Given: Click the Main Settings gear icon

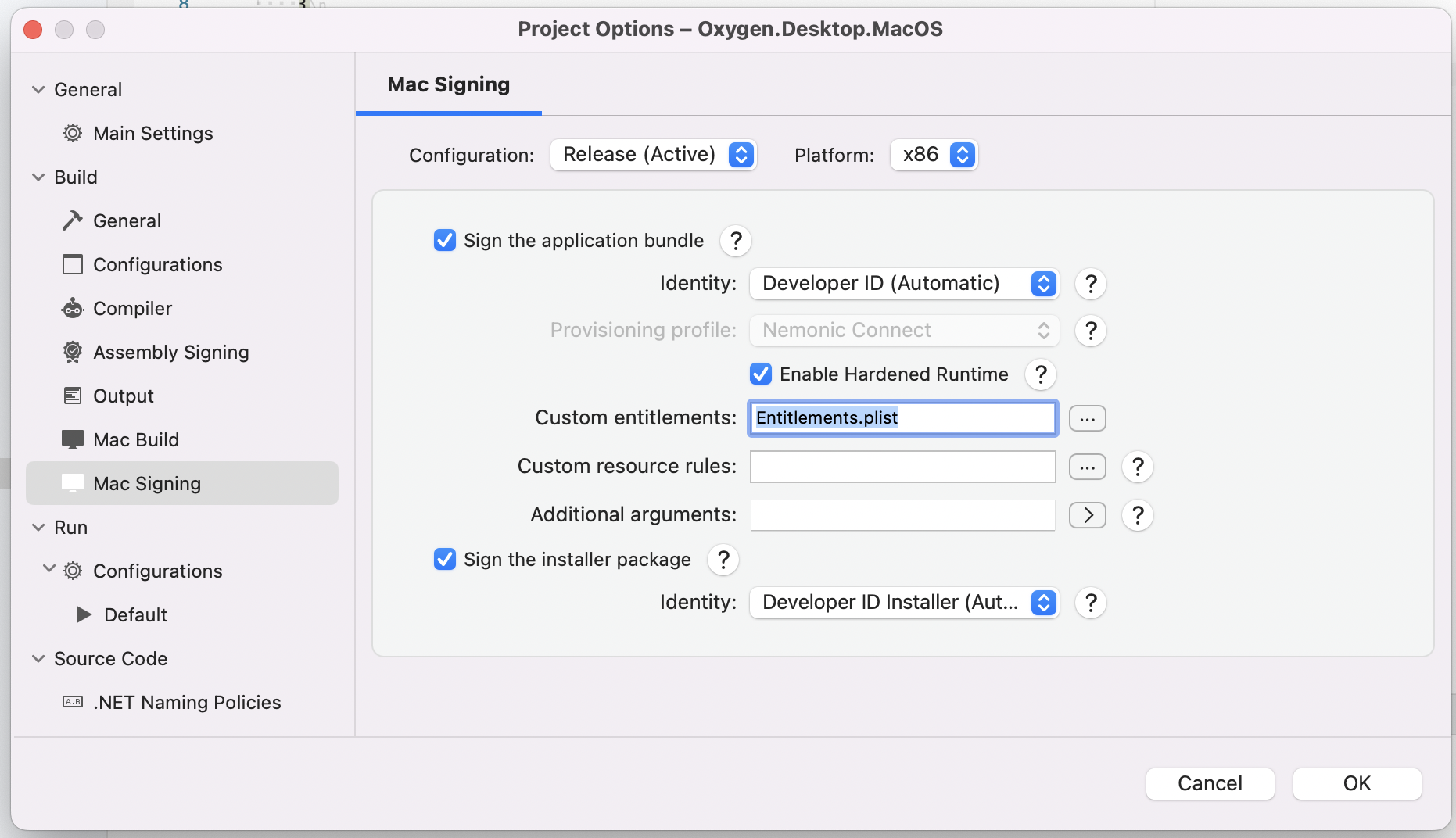Looking at the screenshot, I should click(73, 134).
